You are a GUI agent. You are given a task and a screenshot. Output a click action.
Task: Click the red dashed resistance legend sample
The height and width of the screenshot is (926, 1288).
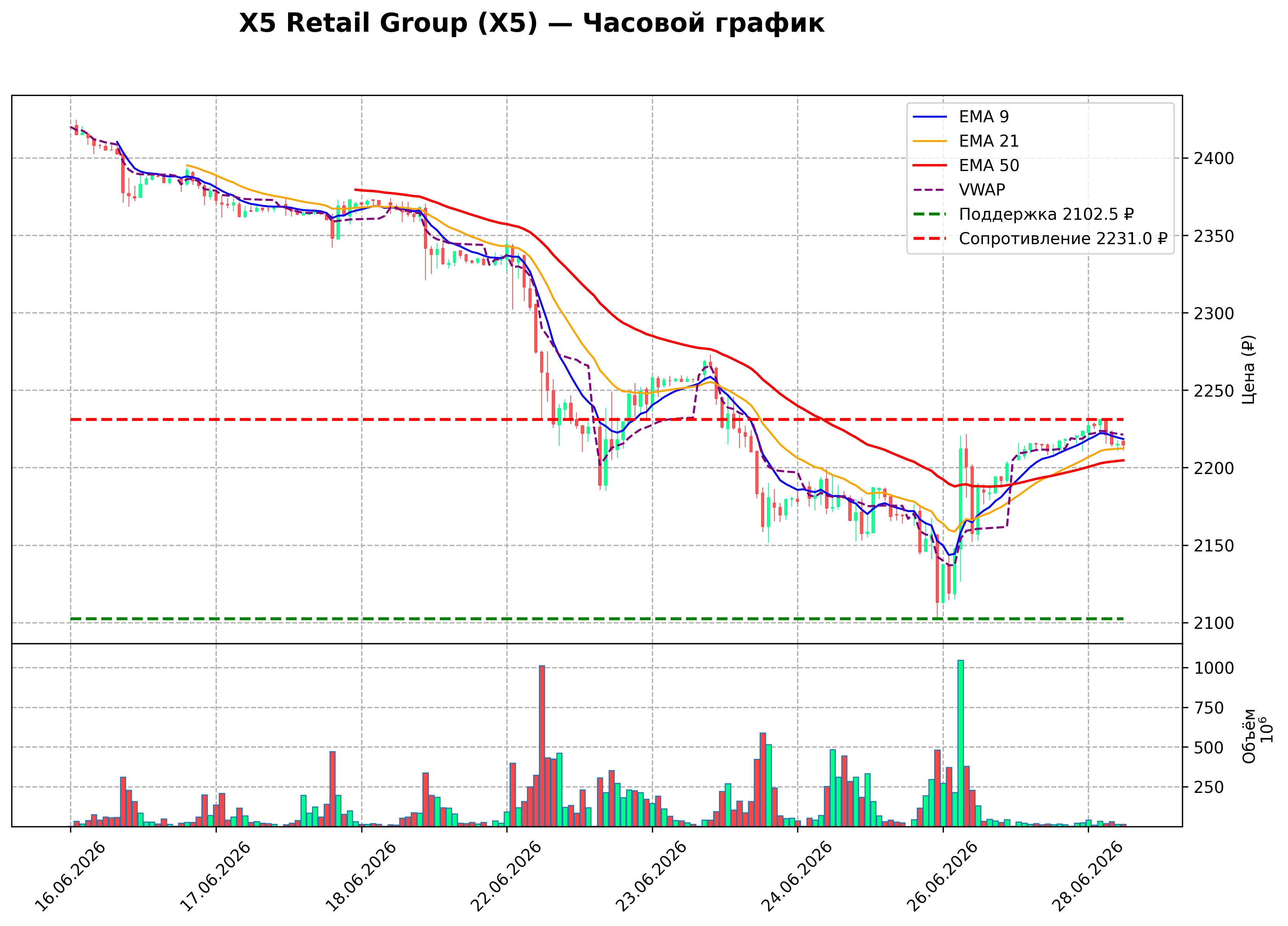coord(930,238)
